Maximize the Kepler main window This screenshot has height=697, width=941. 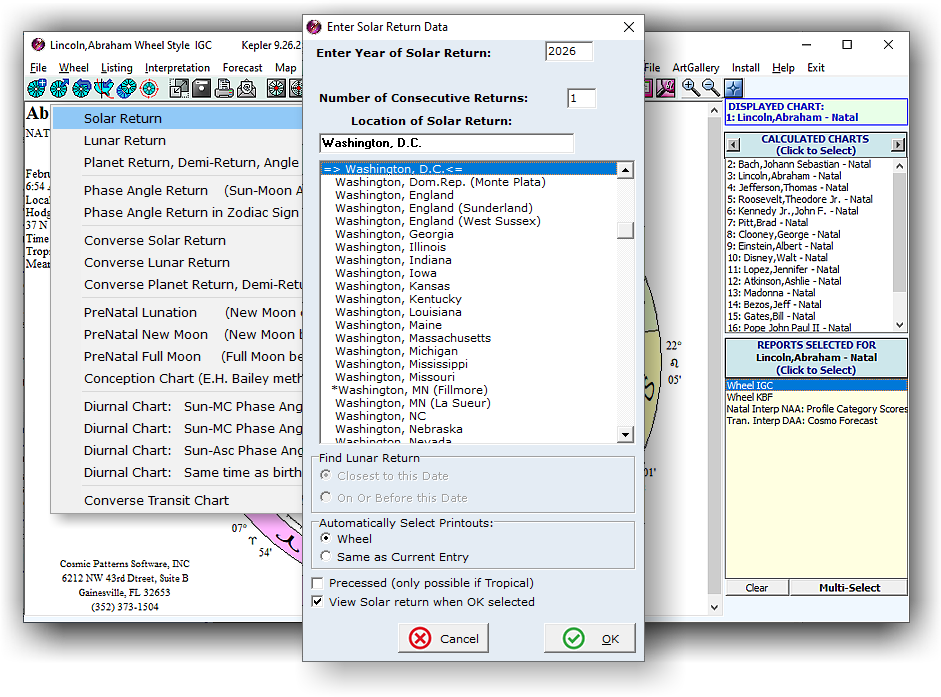tap(847, 44)
